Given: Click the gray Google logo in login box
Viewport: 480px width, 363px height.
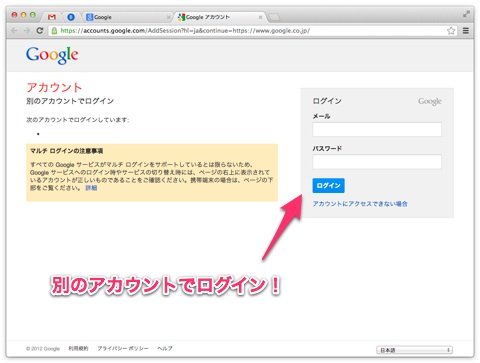Looking at the screenshot, I should point(430,101).
